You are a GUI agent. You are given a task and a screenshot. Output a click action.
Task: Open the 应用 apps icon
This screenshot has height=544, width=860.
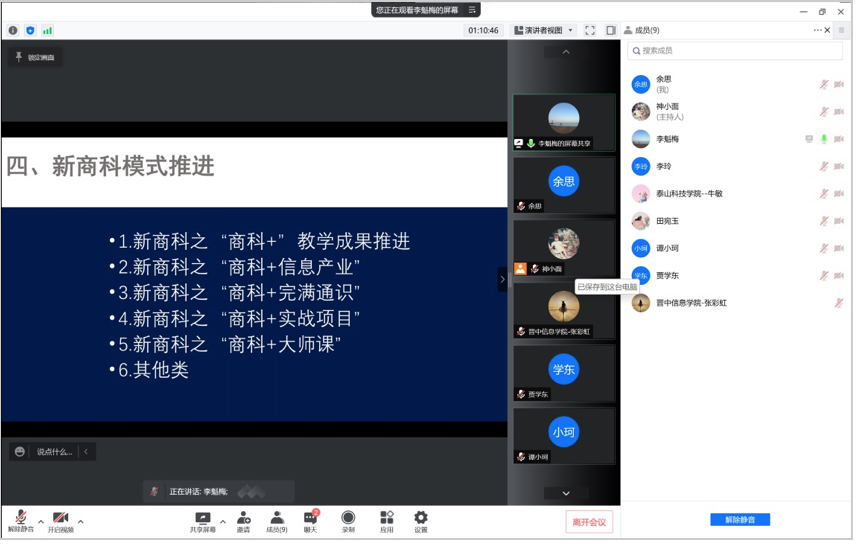pos(387,518)
